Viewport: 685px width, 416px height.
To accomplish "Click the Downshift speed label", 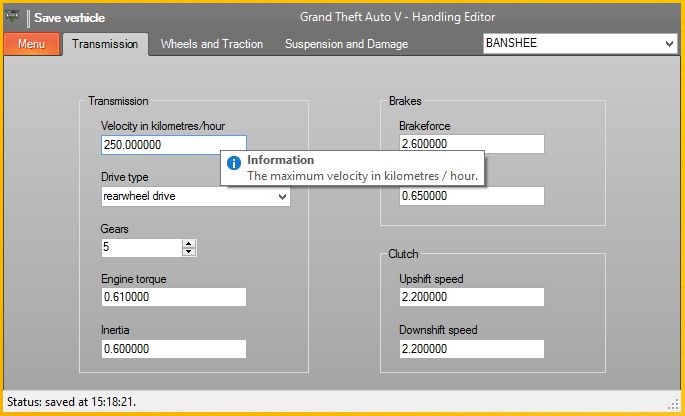I will coord(438,330).
